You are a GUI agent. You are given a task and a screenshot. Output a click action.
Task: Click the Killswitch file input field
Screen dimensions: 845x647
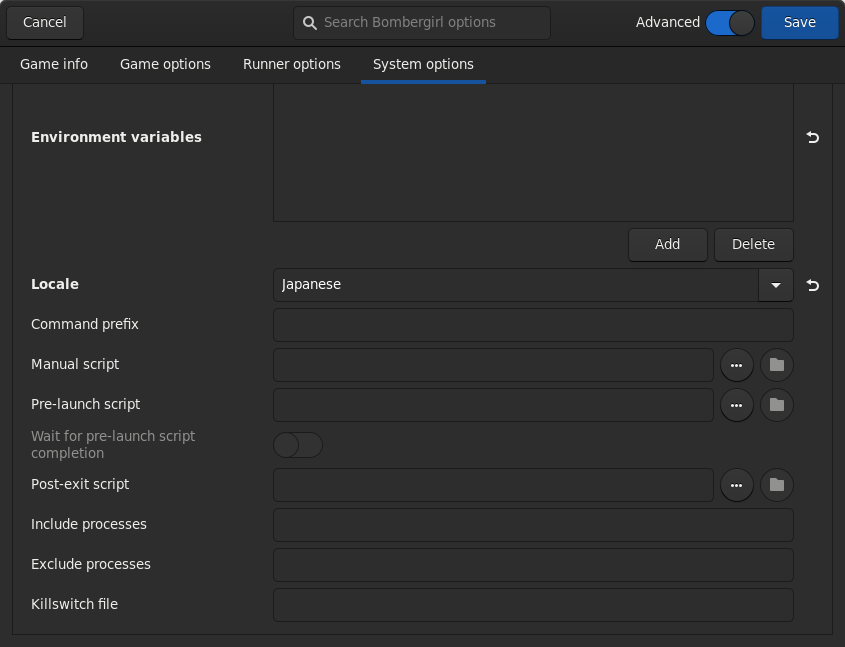533,604
